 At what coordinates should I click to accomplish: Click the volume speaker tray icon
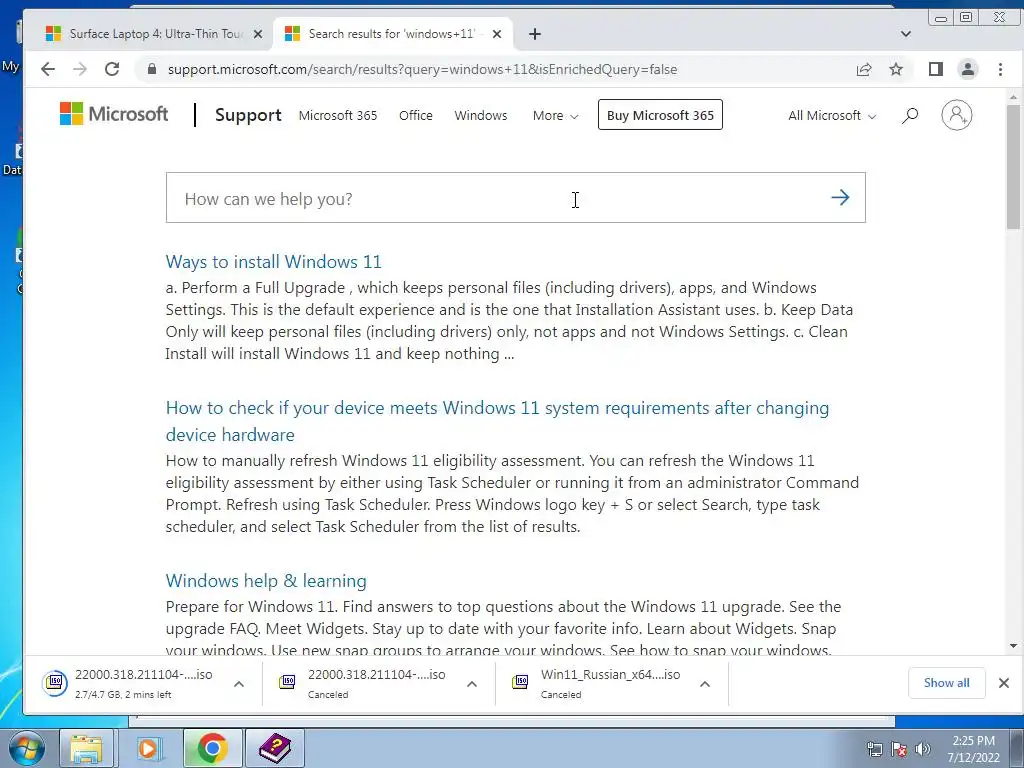tap(923, 749)
